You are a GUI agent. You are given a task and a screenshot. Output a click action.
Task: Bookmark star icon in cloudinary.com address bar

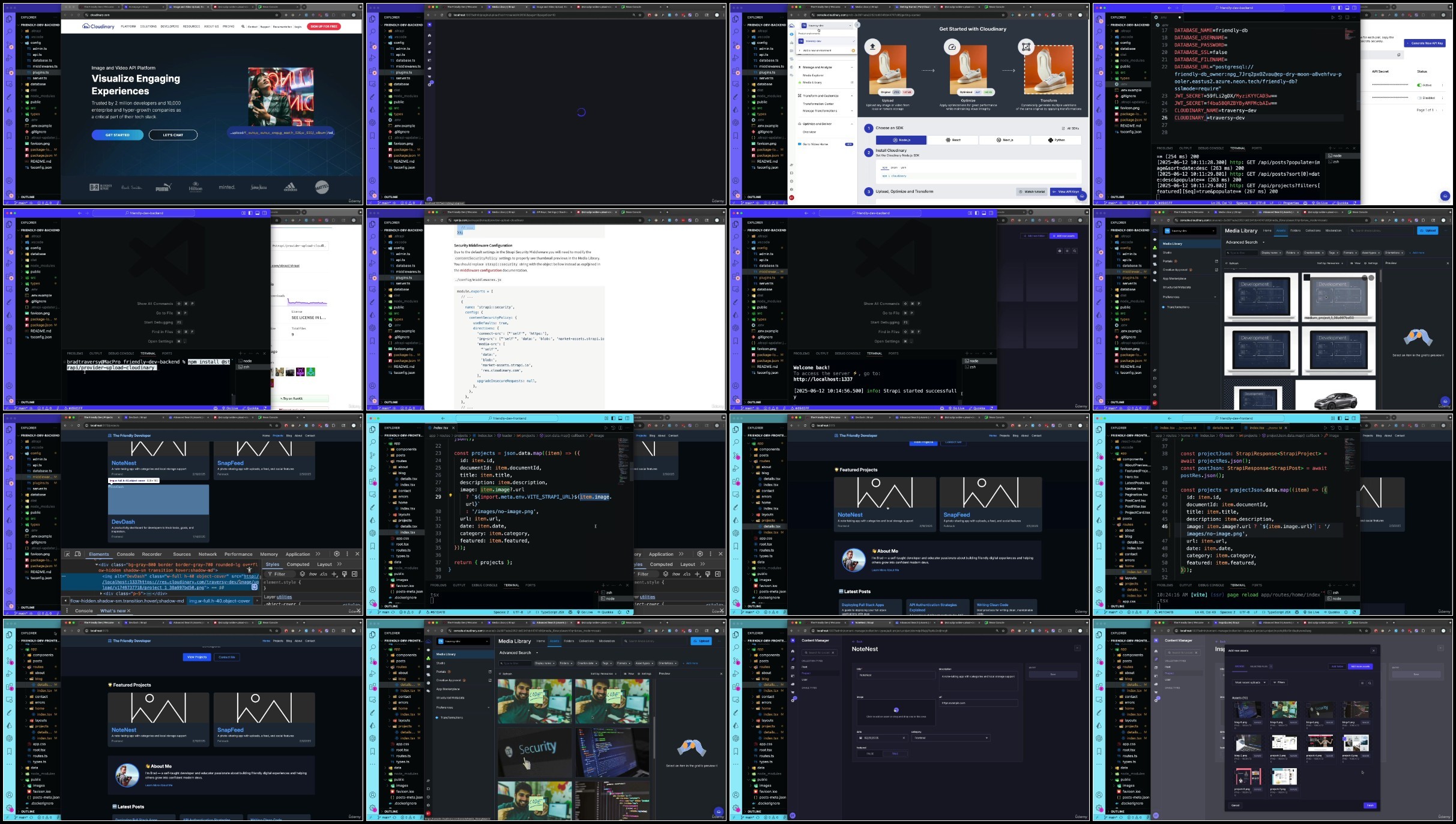(278, 15)
